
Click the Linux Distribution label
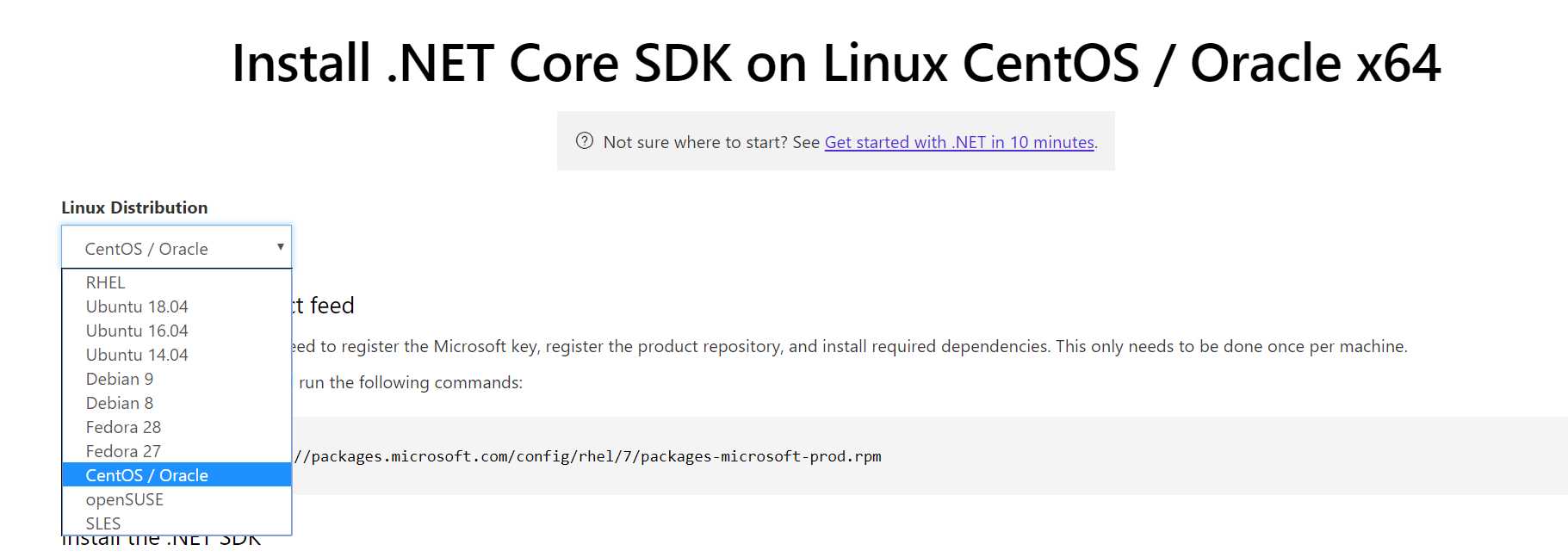[x=134, y=207]
